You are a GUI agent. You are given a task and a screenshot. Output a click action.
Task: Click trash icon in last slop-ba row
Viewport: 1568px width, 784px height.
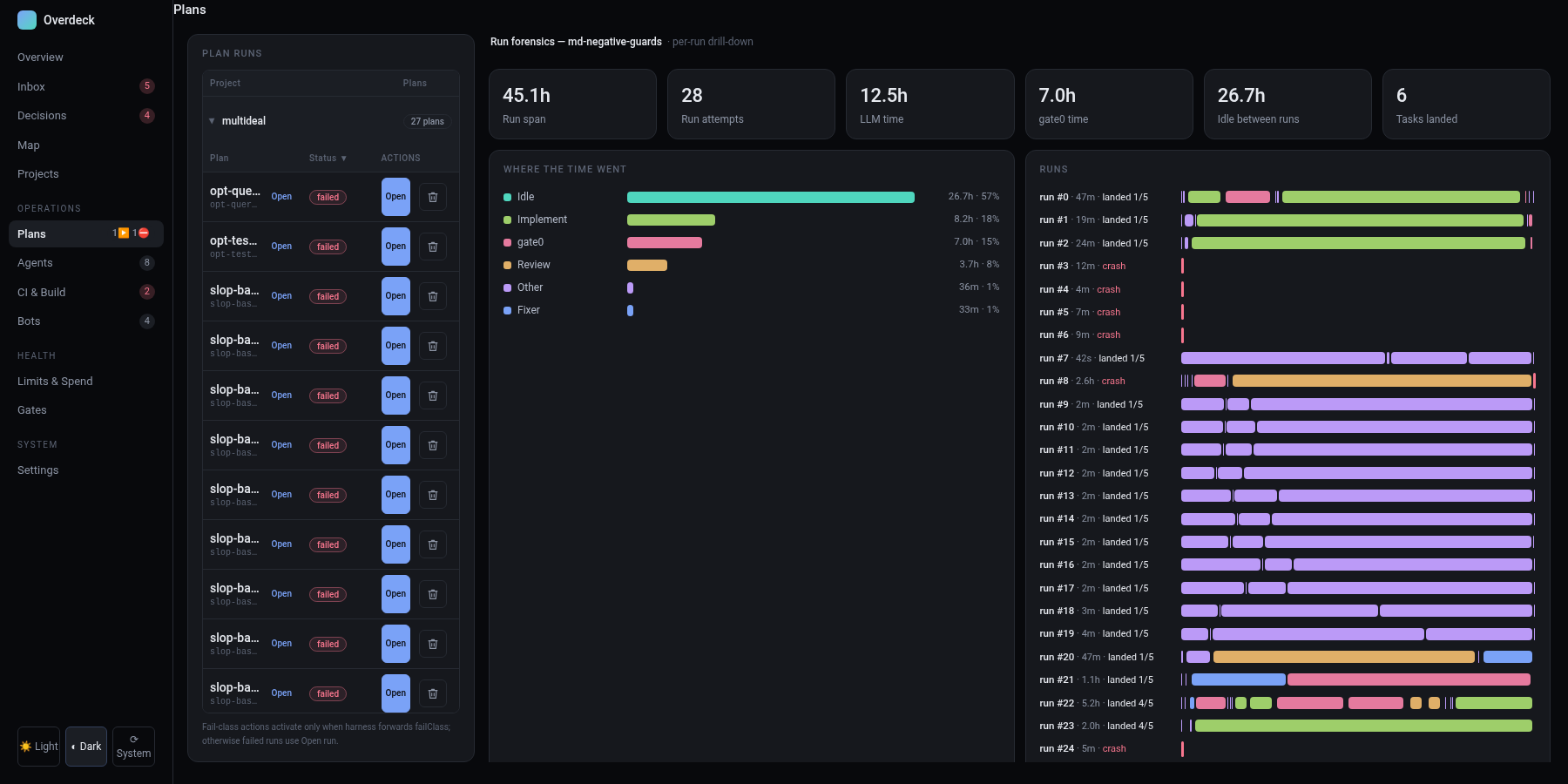(433, 693)
